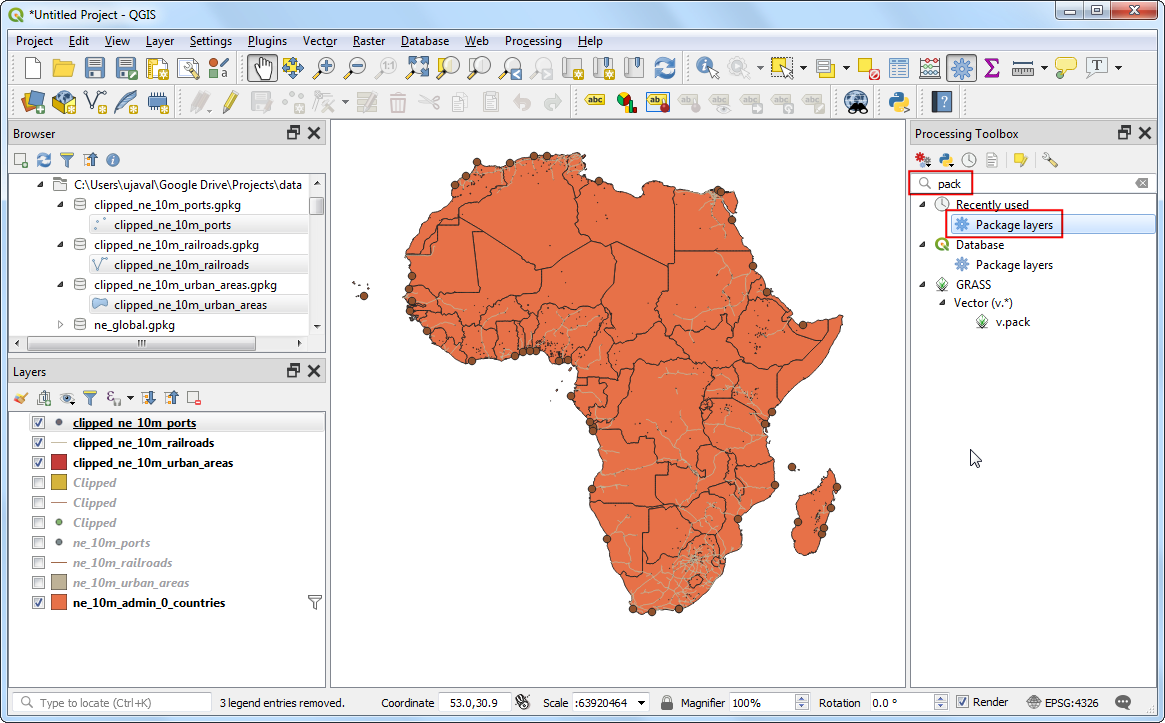Click the Save Project icon

[95, 68]
